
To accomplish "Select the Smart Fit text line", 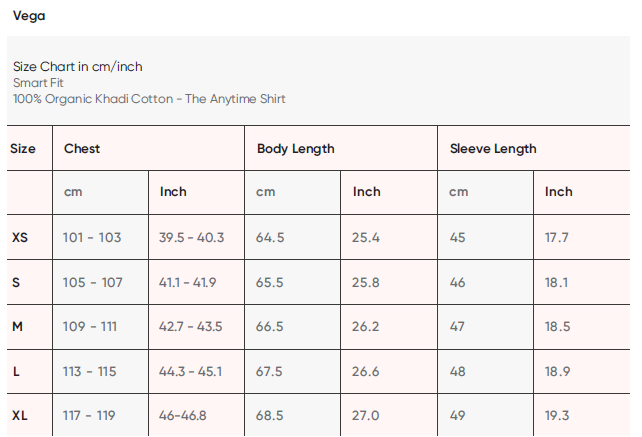I will [38, 83].
